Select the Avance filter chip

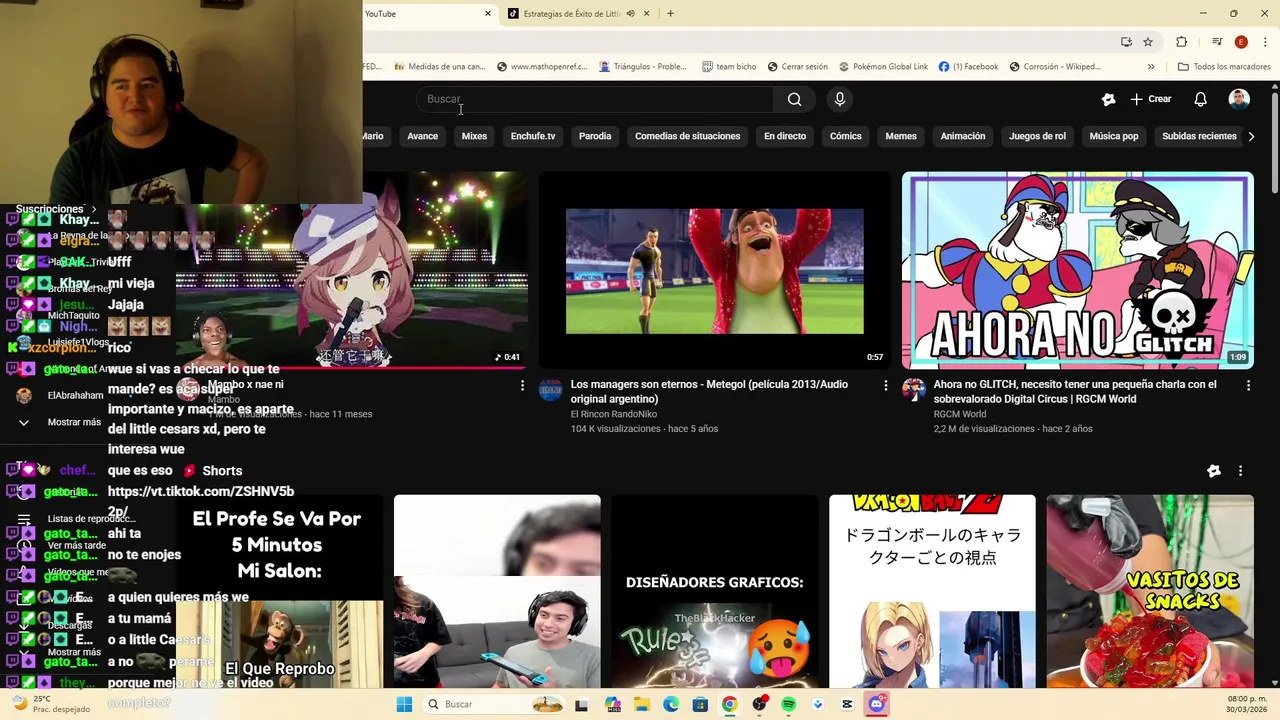tap(422, 136)
